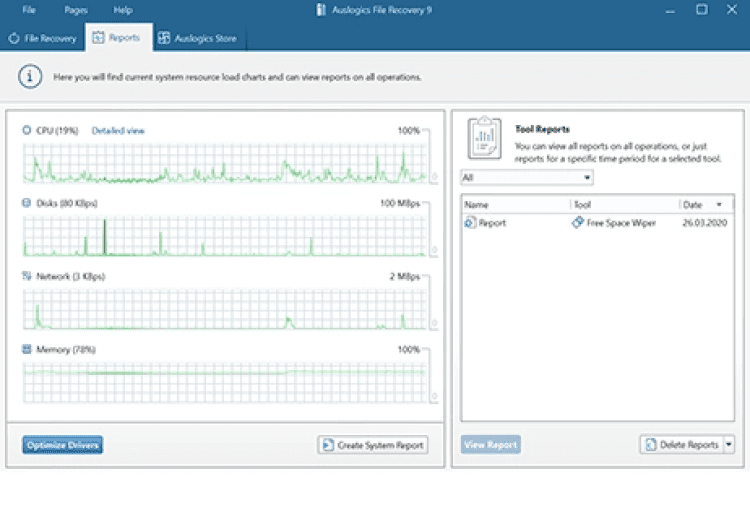Open the Auslogics Store tab

click(198, 38)
